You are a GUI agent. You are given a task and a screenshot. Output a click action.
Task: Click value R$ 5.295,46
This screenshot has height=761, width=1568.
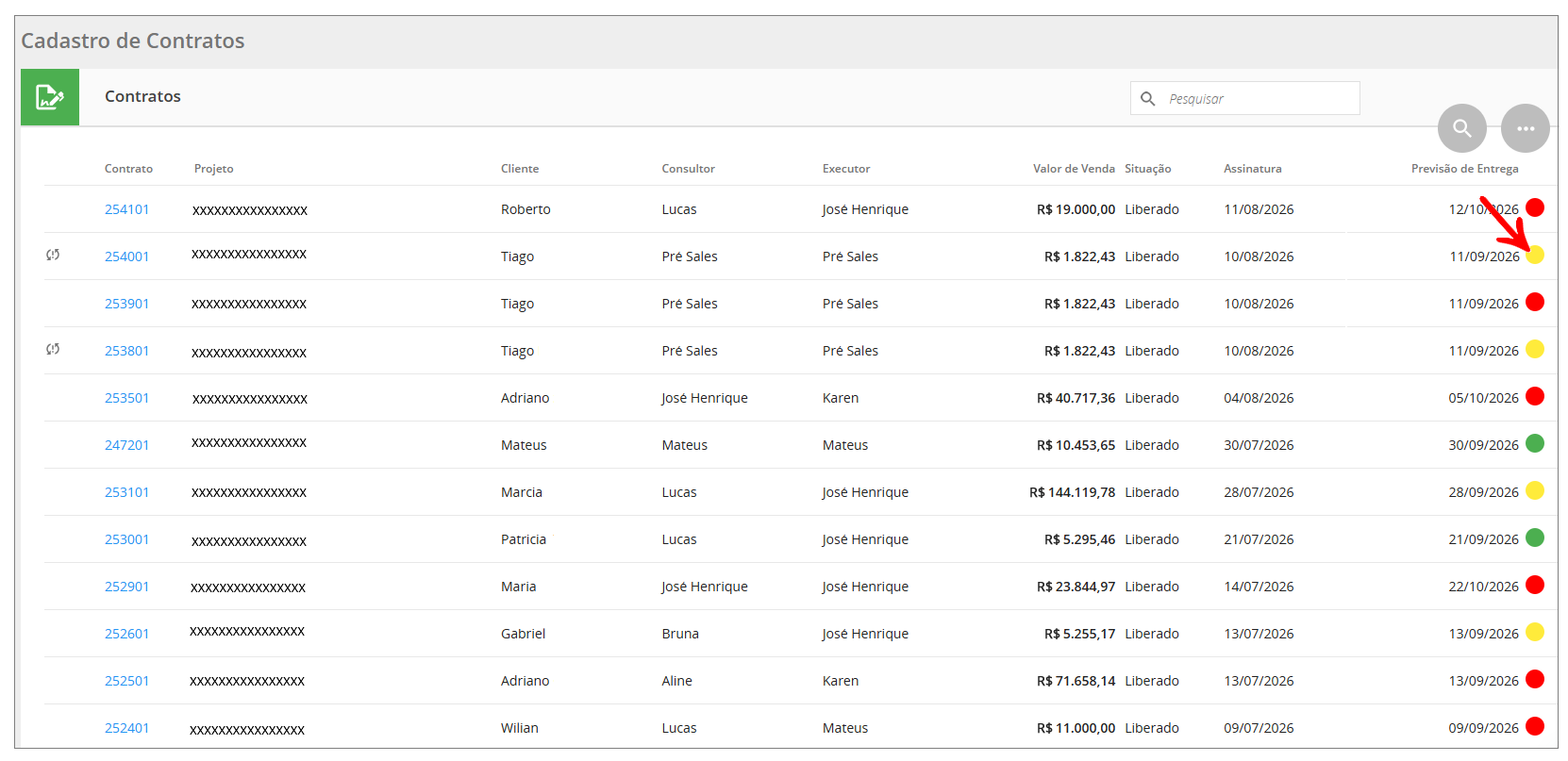1079,539
